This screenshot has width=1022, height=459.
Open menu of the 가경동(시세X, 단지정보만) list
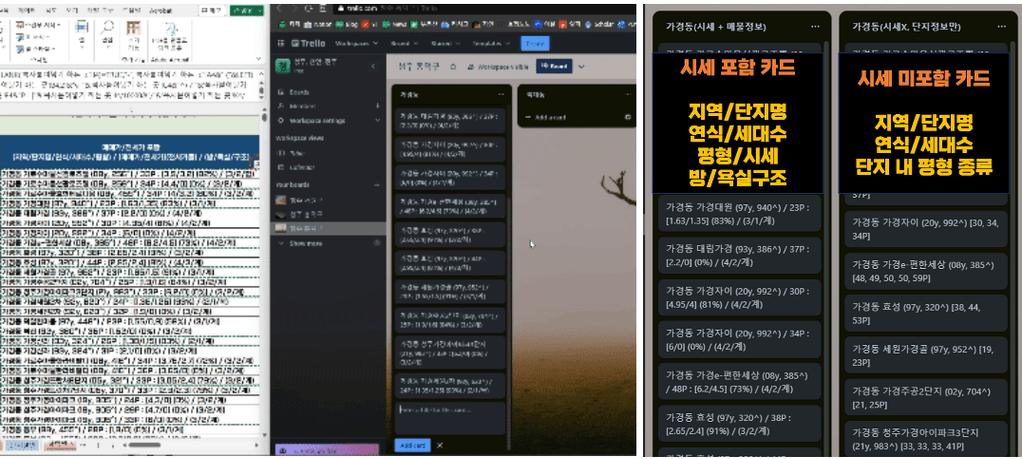click(x=1001, y=27)
